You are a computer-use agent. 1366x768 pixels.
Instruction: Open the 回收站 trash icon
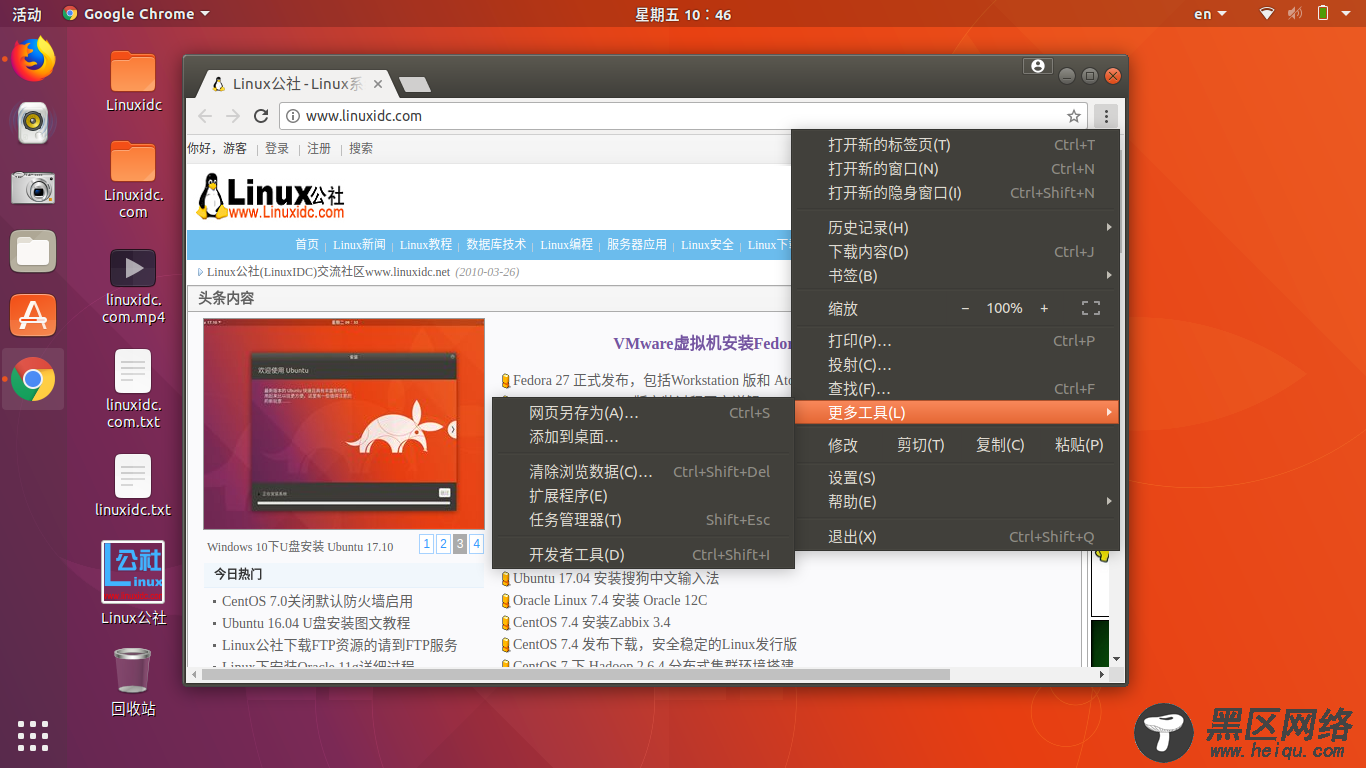coord(133,682)
